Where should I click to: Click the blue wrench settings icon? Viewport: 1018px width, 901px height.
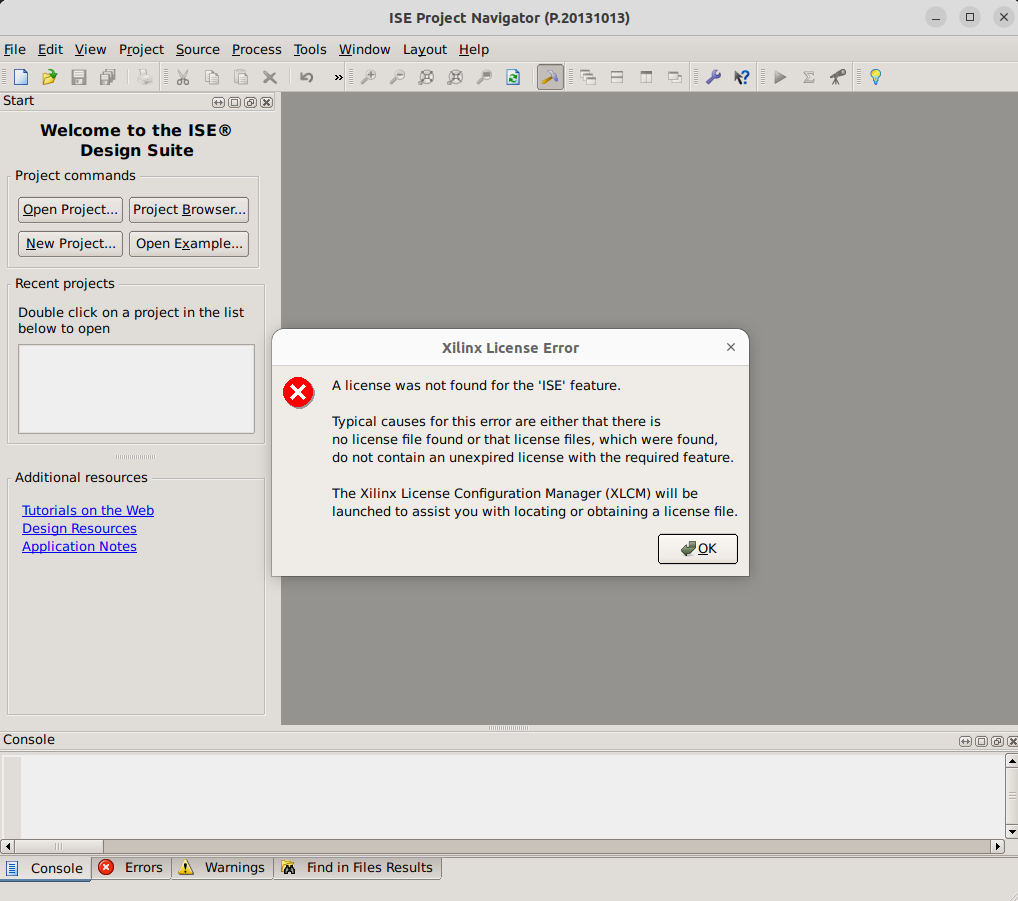tap(714, 77)
